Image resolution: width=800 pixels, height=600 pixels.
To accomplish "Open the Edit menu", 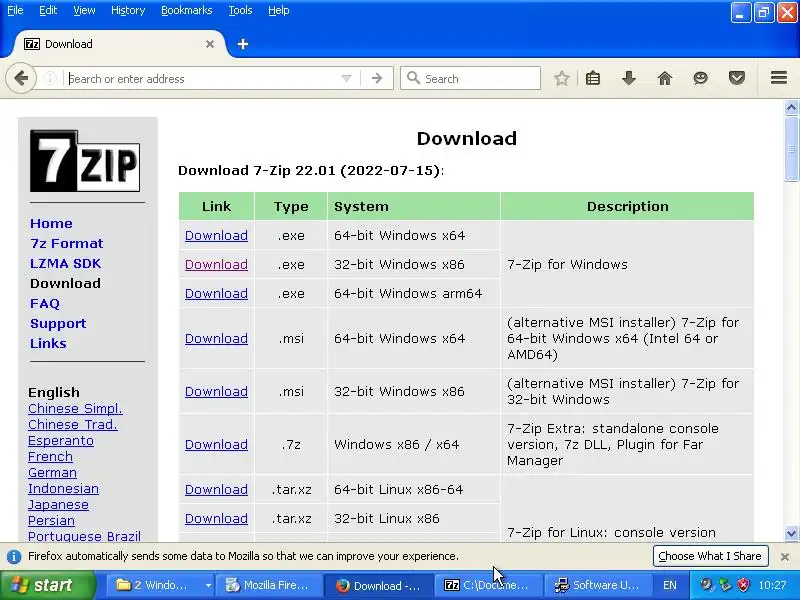I will 48,10.
